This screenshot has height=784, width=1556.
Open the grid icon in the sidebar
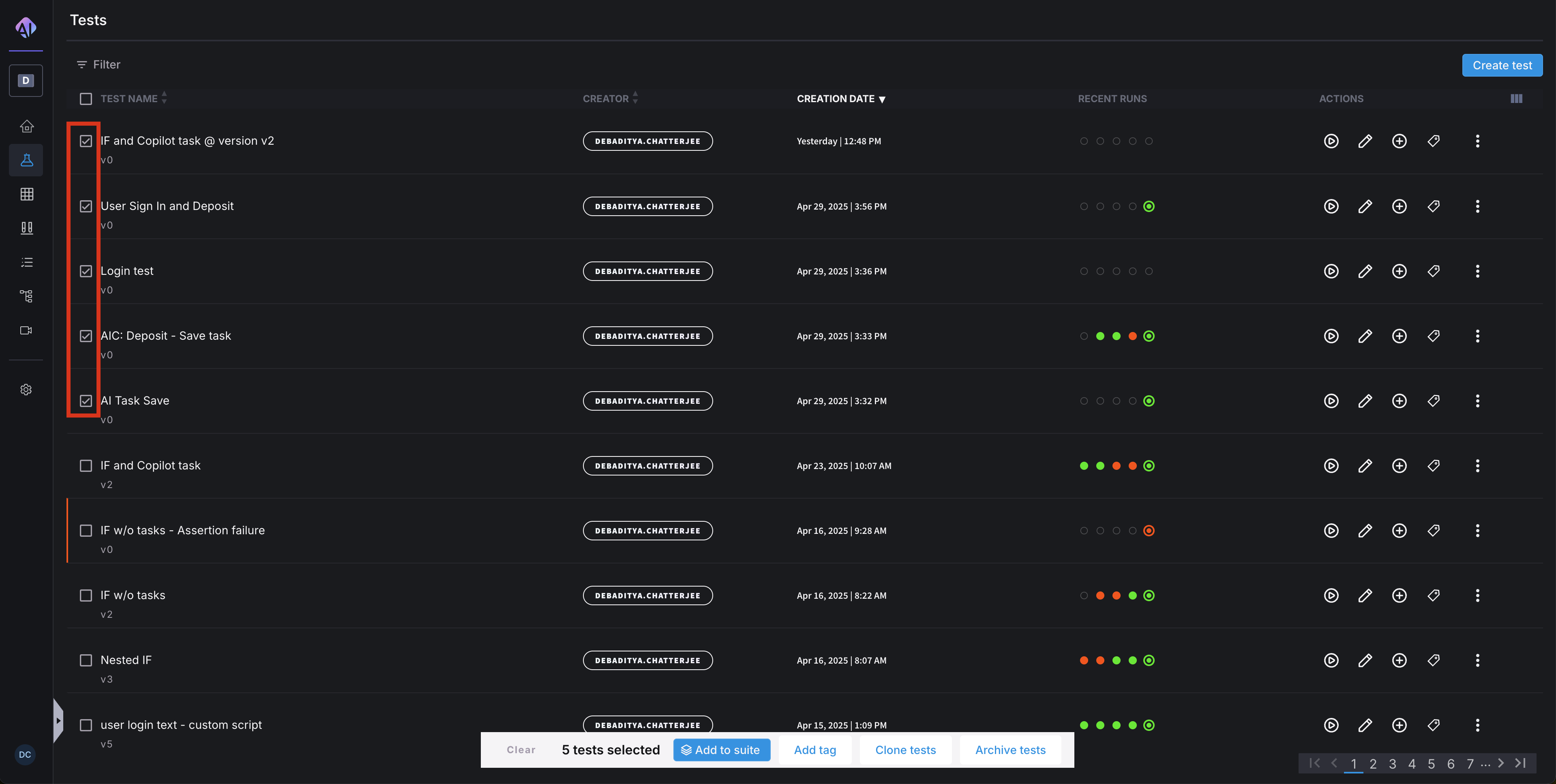click(26, 194)
